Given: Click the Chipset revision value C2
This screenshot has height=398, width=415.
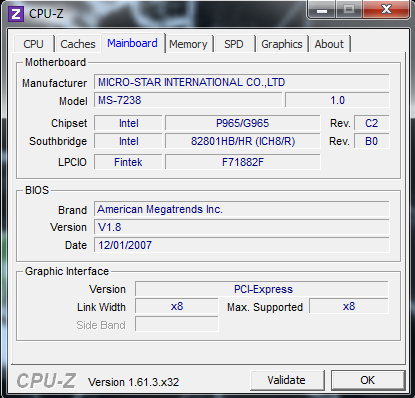Looking at the screenshot, I should point(371,123).
